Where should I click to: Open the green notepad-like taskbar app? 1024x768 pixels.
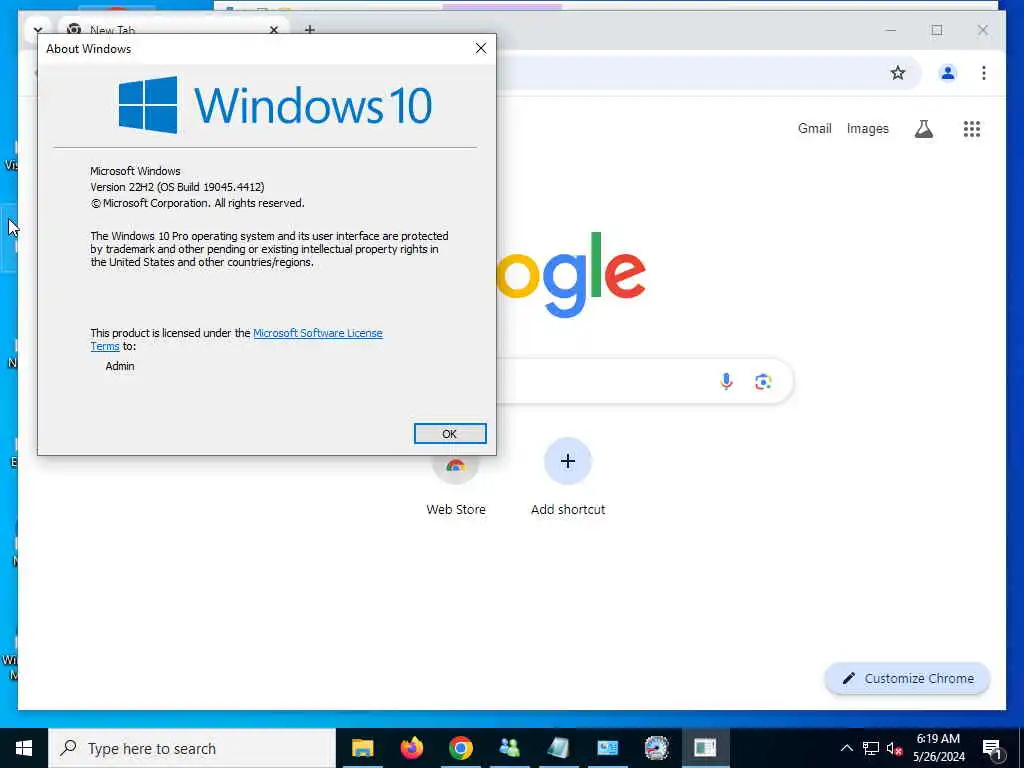(x=558, y=748)
